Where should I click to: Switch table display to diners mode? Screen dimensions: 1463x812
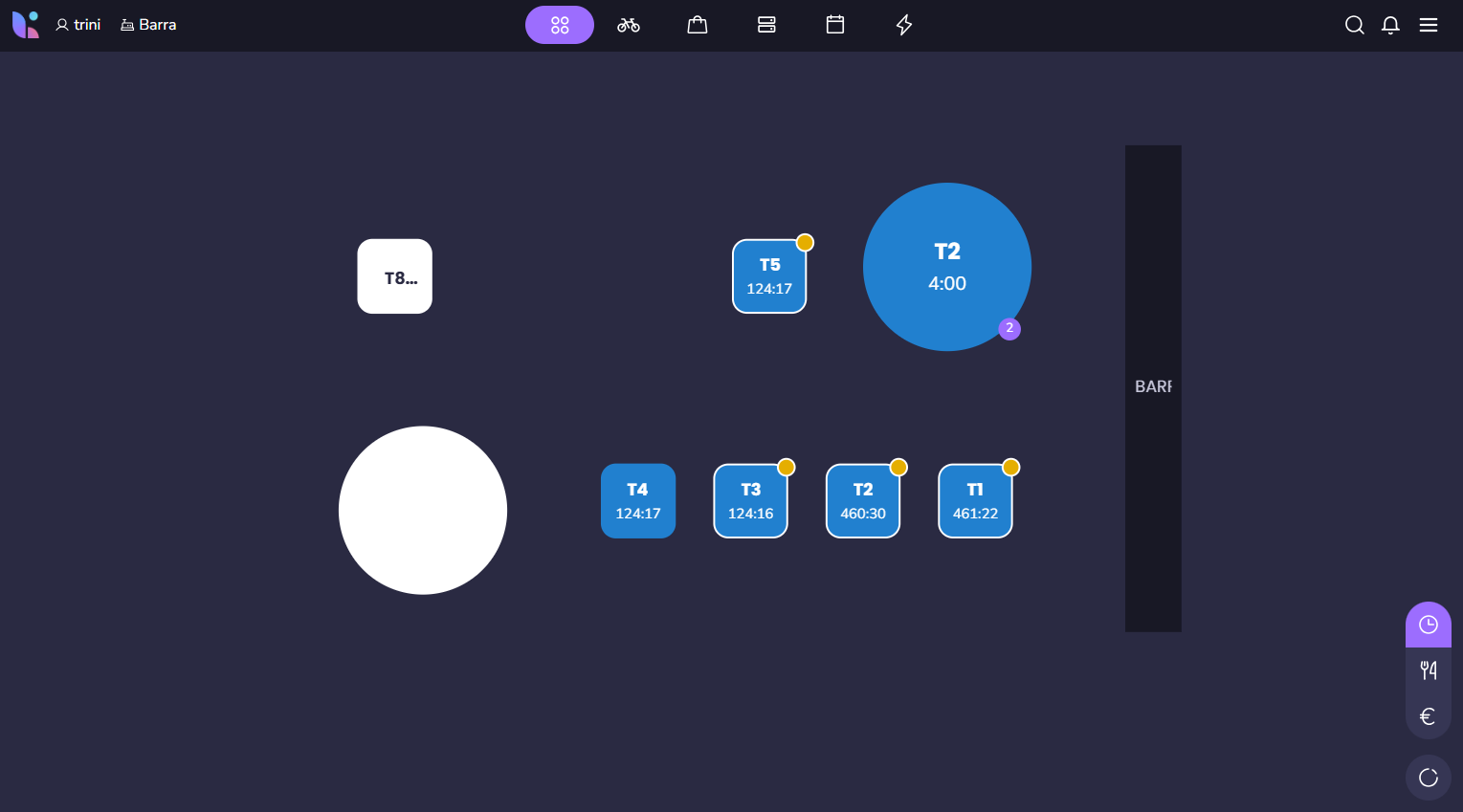pos(1429,670)
